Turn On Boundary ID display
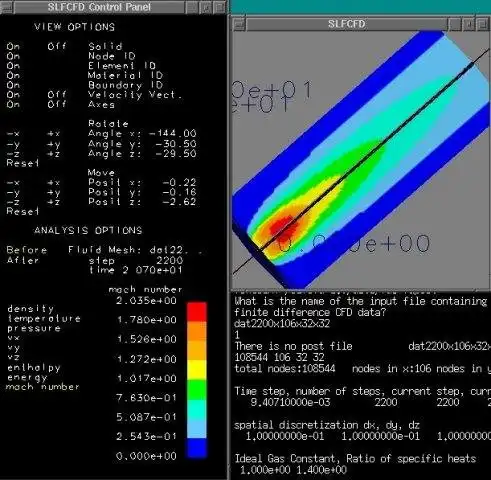This screenshot has height=480, width=491. (13, 85)
